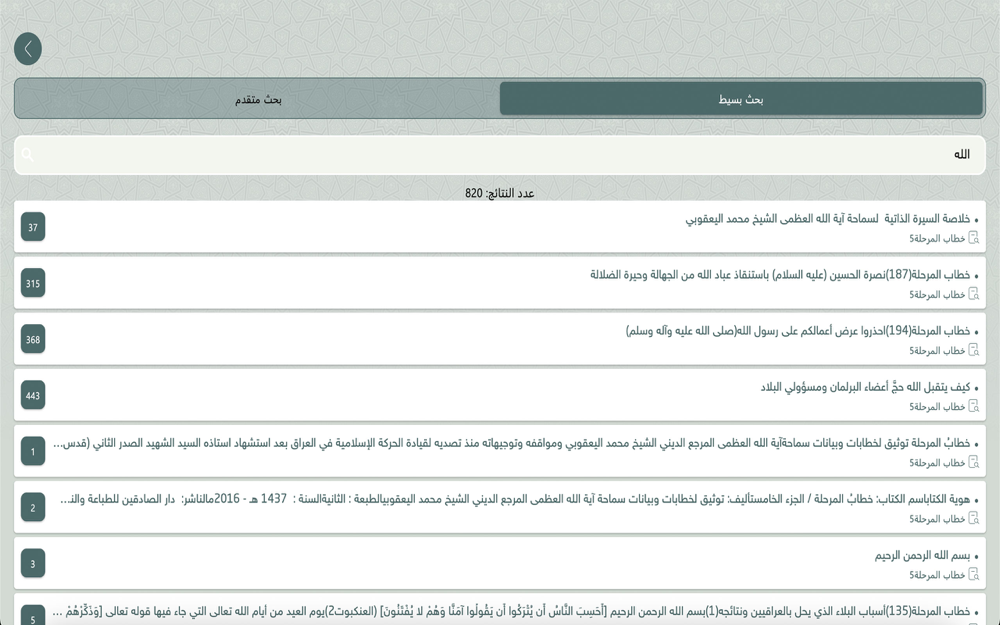Open page badge 2 result

[33, 508]
